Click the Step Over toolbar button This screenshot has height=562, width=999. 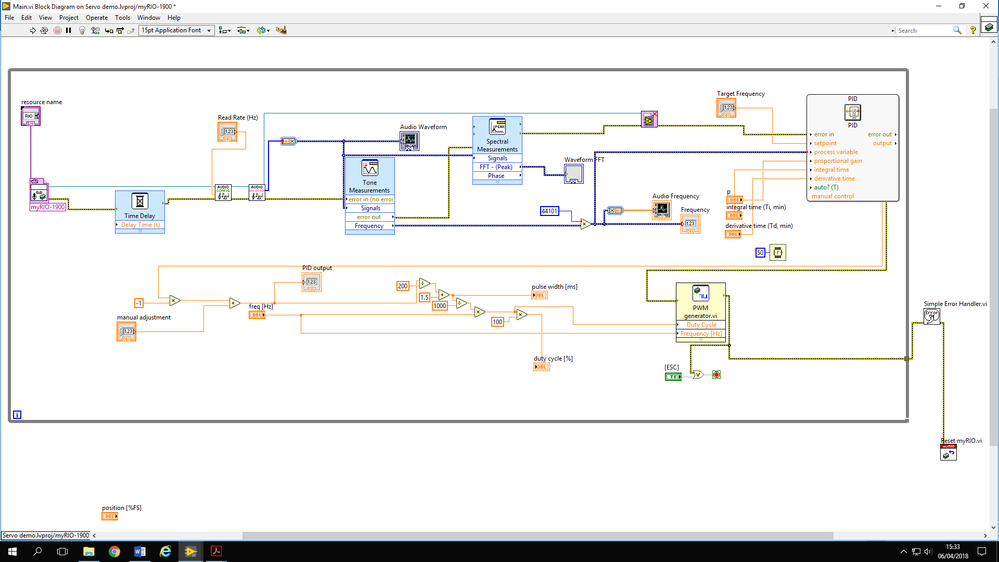click(x=120, y=31)
